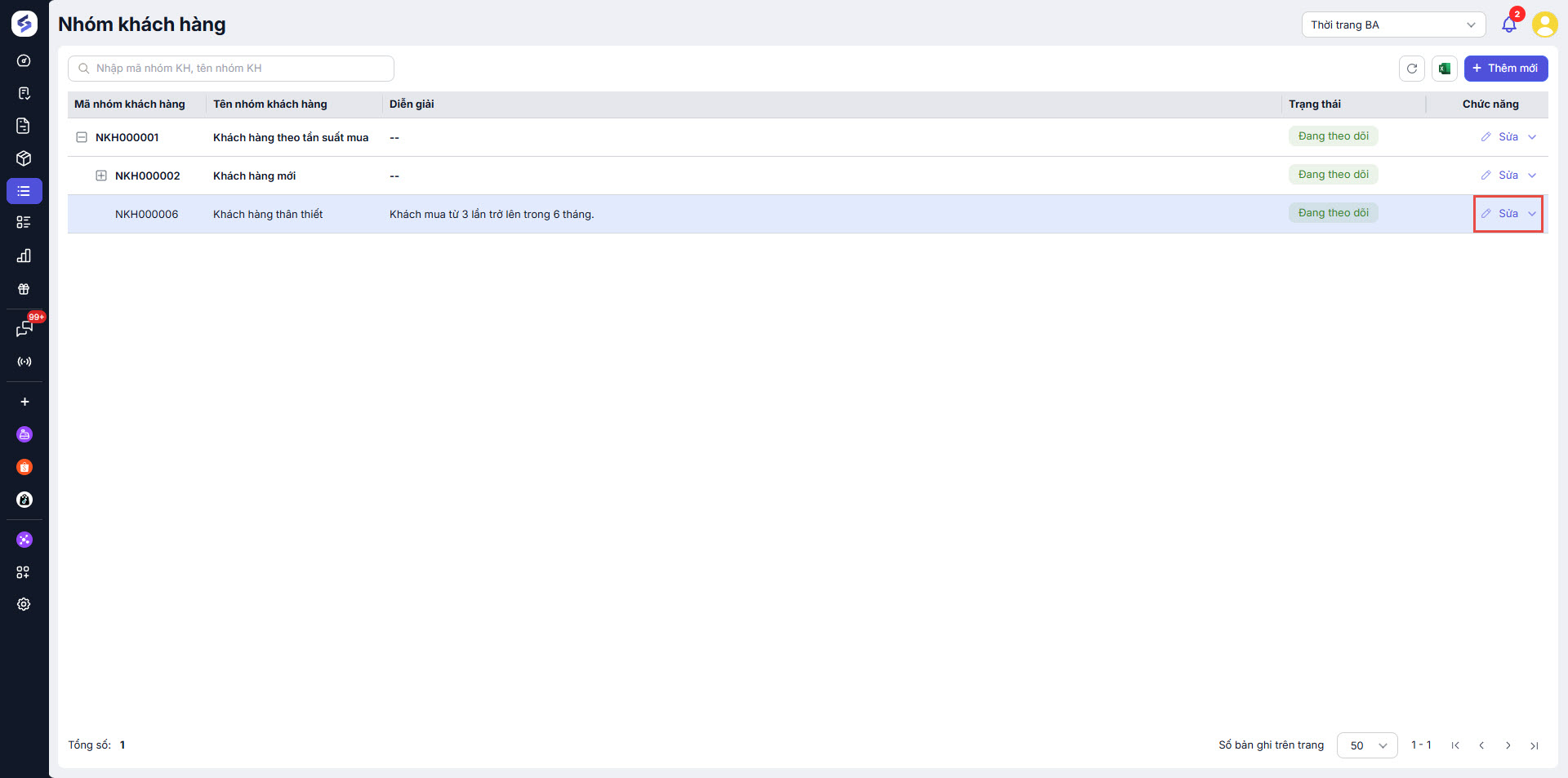This screenshot has width=1568, height=778.
Task: Open action chevron for NKH000006 row
Action: [x=1532, y=214]
